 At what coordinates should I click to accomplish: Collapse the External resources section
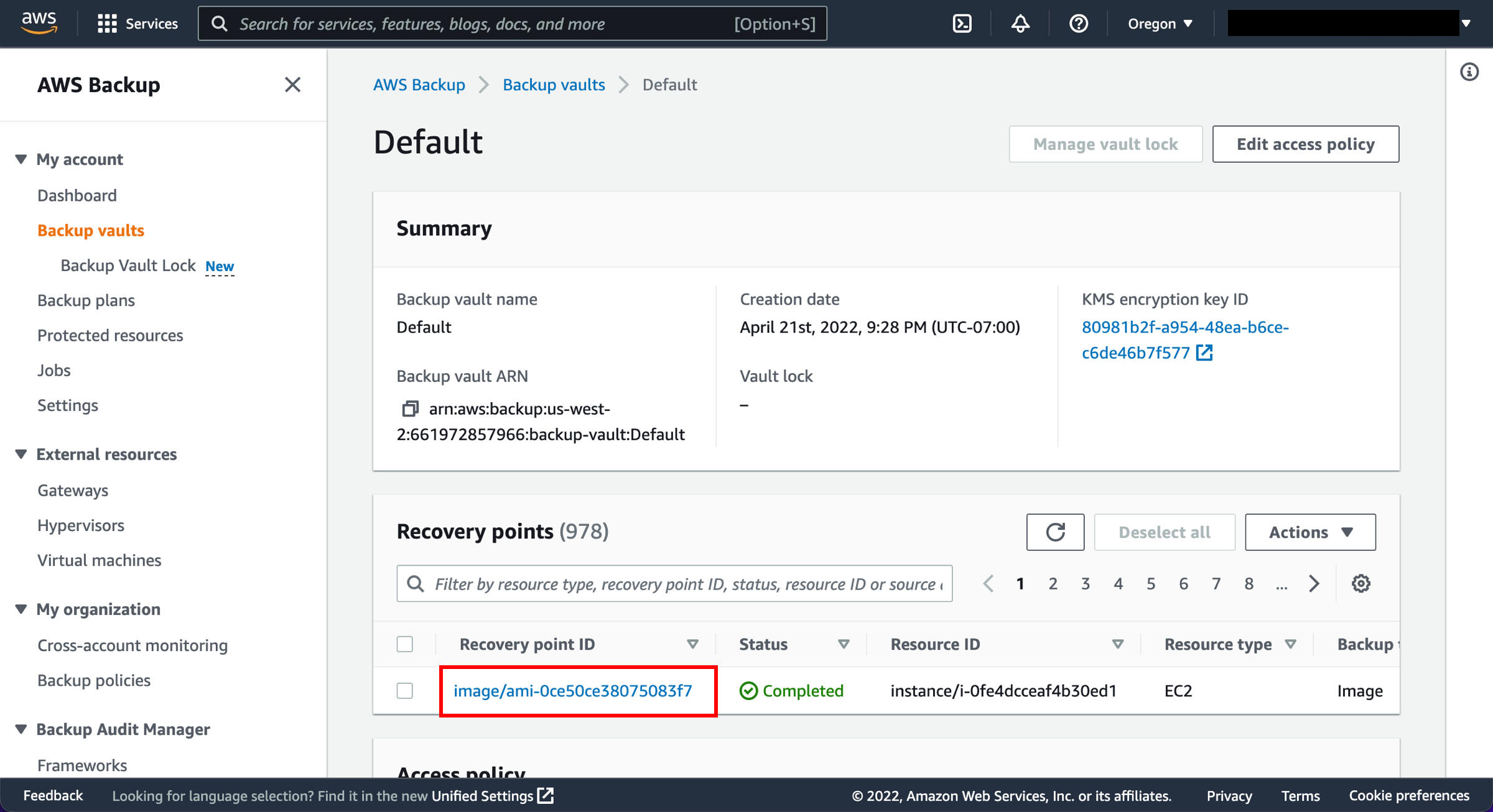coord(21,454)
